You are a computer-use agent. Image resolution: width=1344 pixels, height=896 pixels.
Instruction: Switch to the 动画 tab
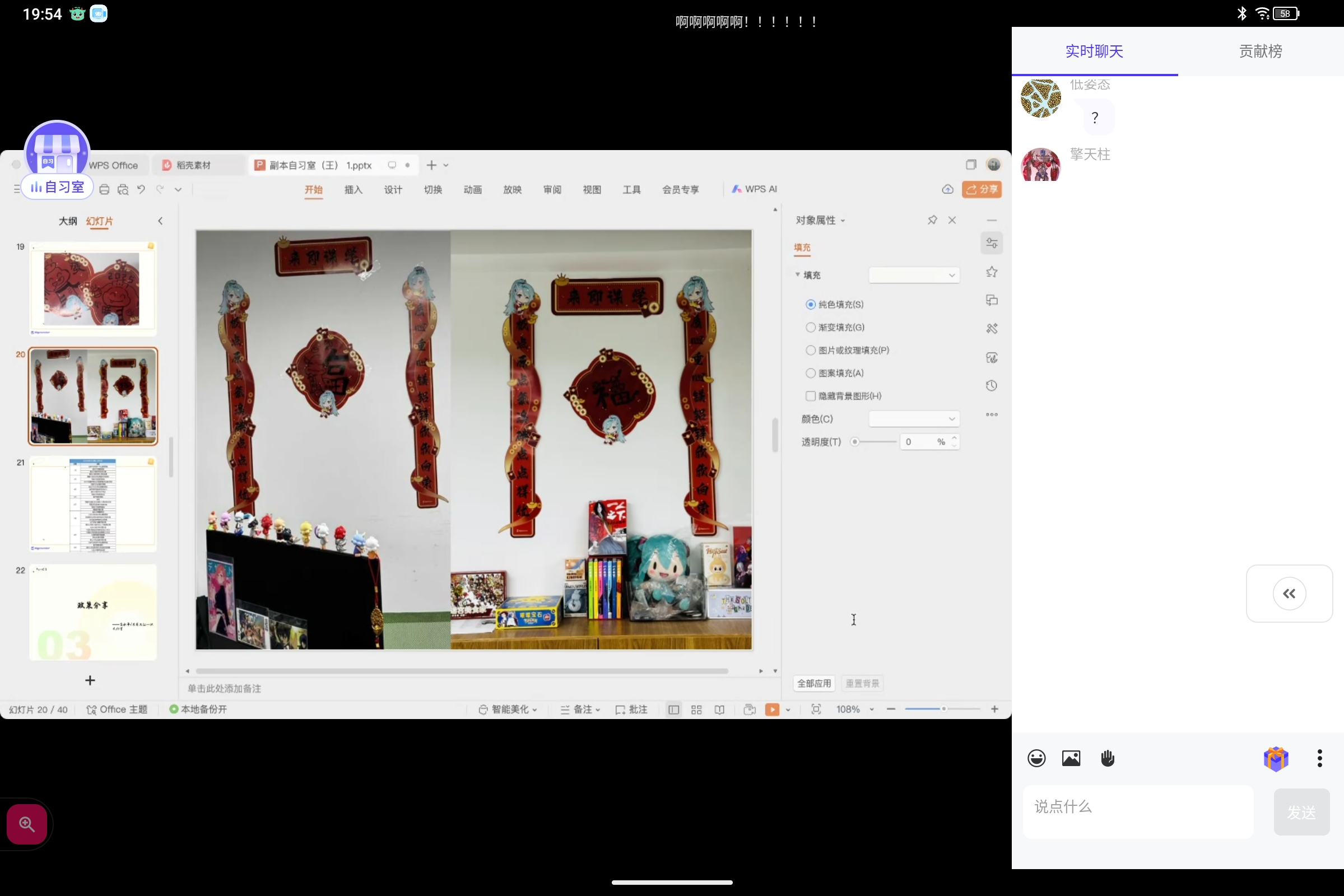(x=472, y=189)
